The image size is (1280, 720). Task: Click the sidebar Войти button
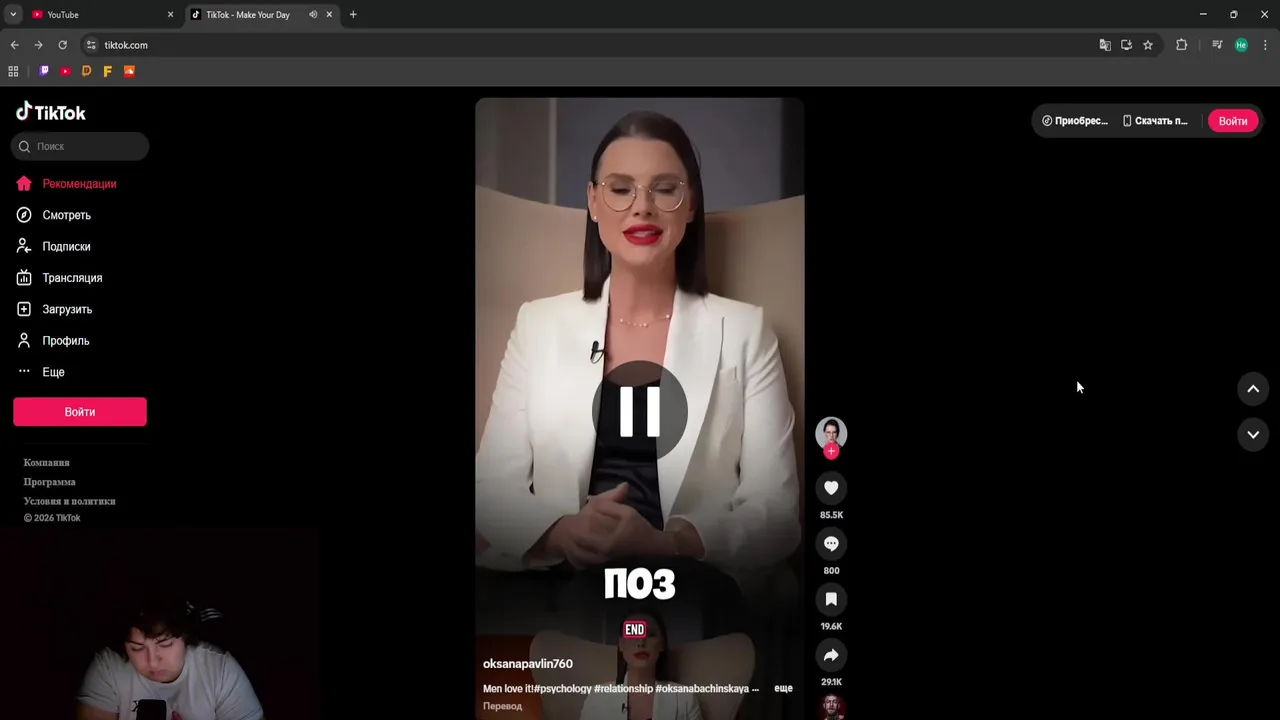point(80,412)
